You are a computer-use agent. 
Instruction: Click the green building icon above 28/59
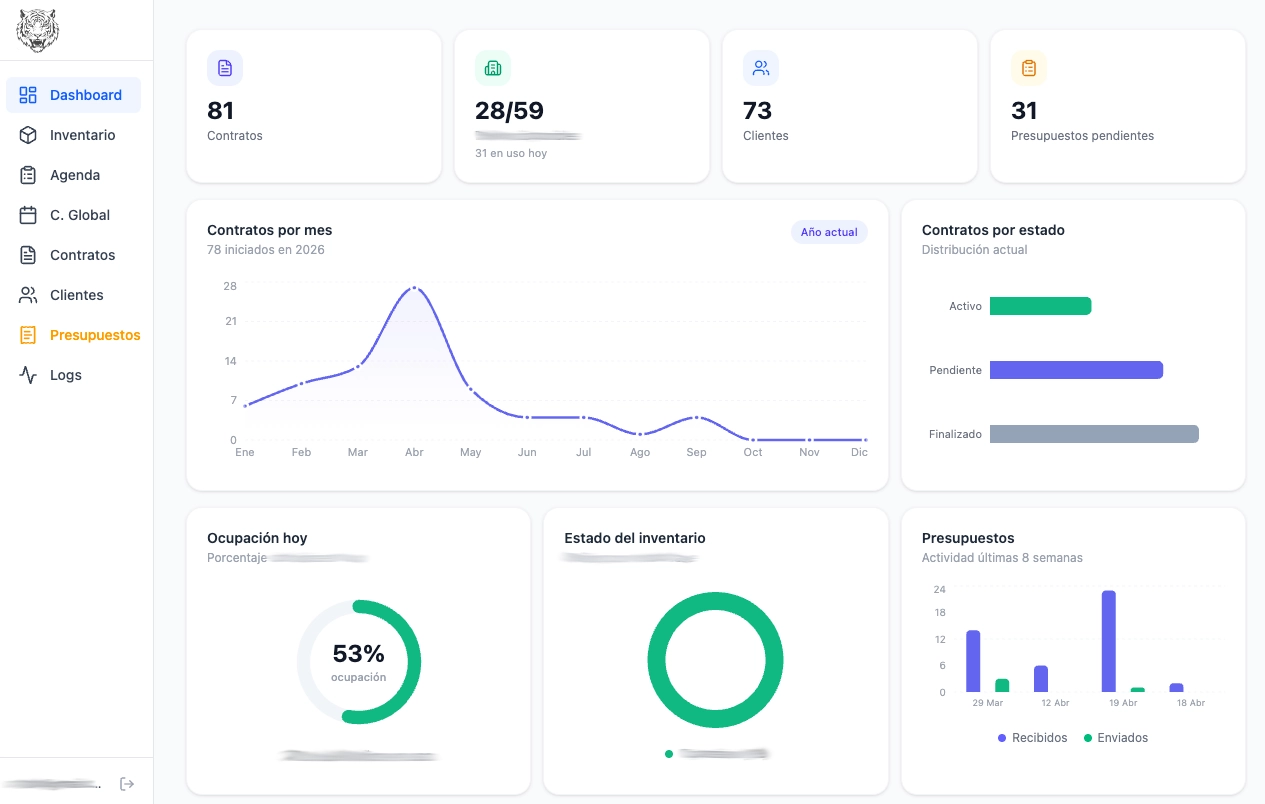493,68
